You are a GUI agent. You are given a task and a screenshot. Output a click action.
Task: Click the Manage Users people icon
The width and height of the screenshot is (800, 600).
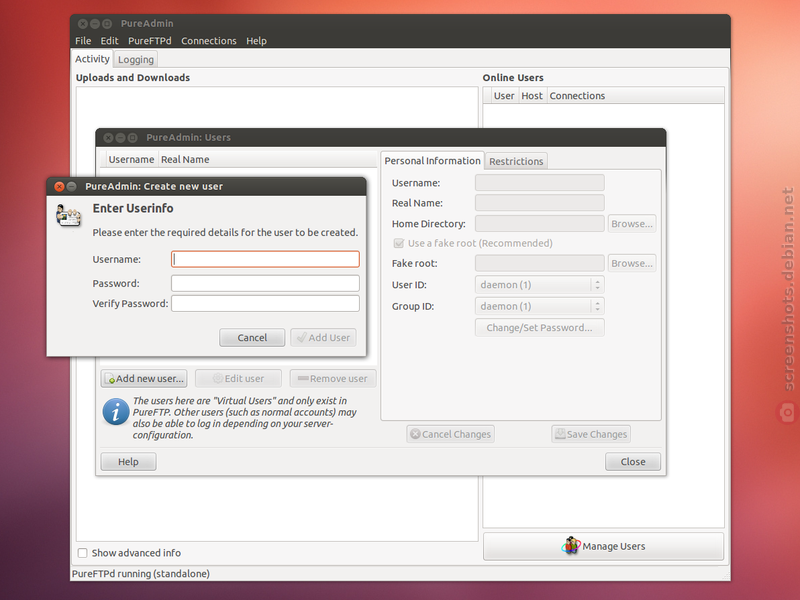(x=571, y=546)
